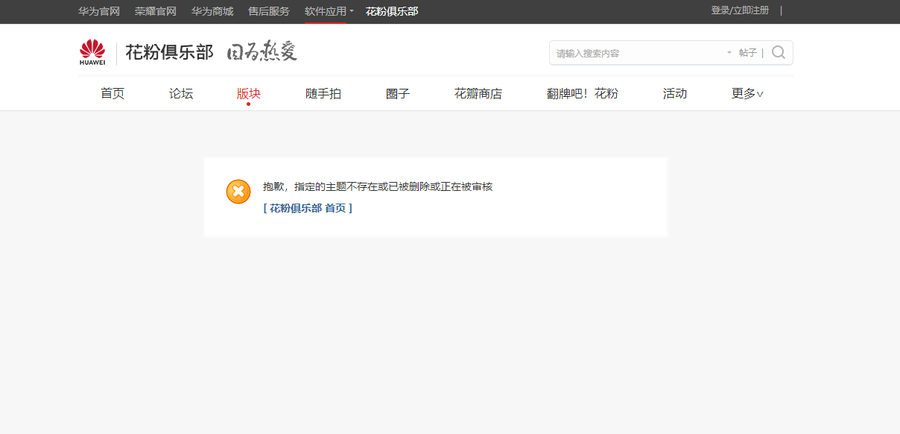Click the Huawei logo icon
900x434 pixels.
pyautogui.click(x=92, y=52)
